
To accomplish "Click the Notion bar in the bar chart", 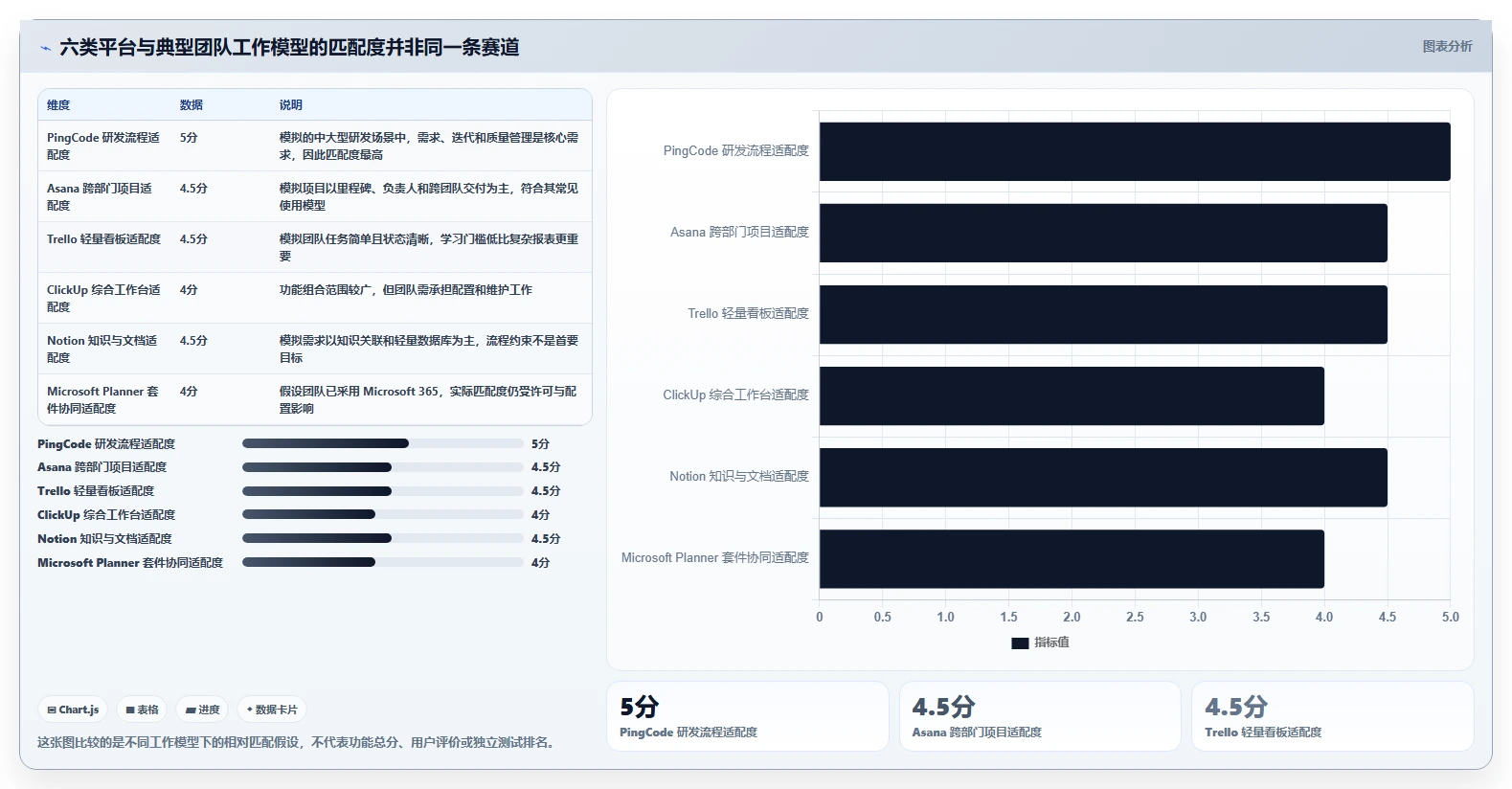I will 1103,477.
